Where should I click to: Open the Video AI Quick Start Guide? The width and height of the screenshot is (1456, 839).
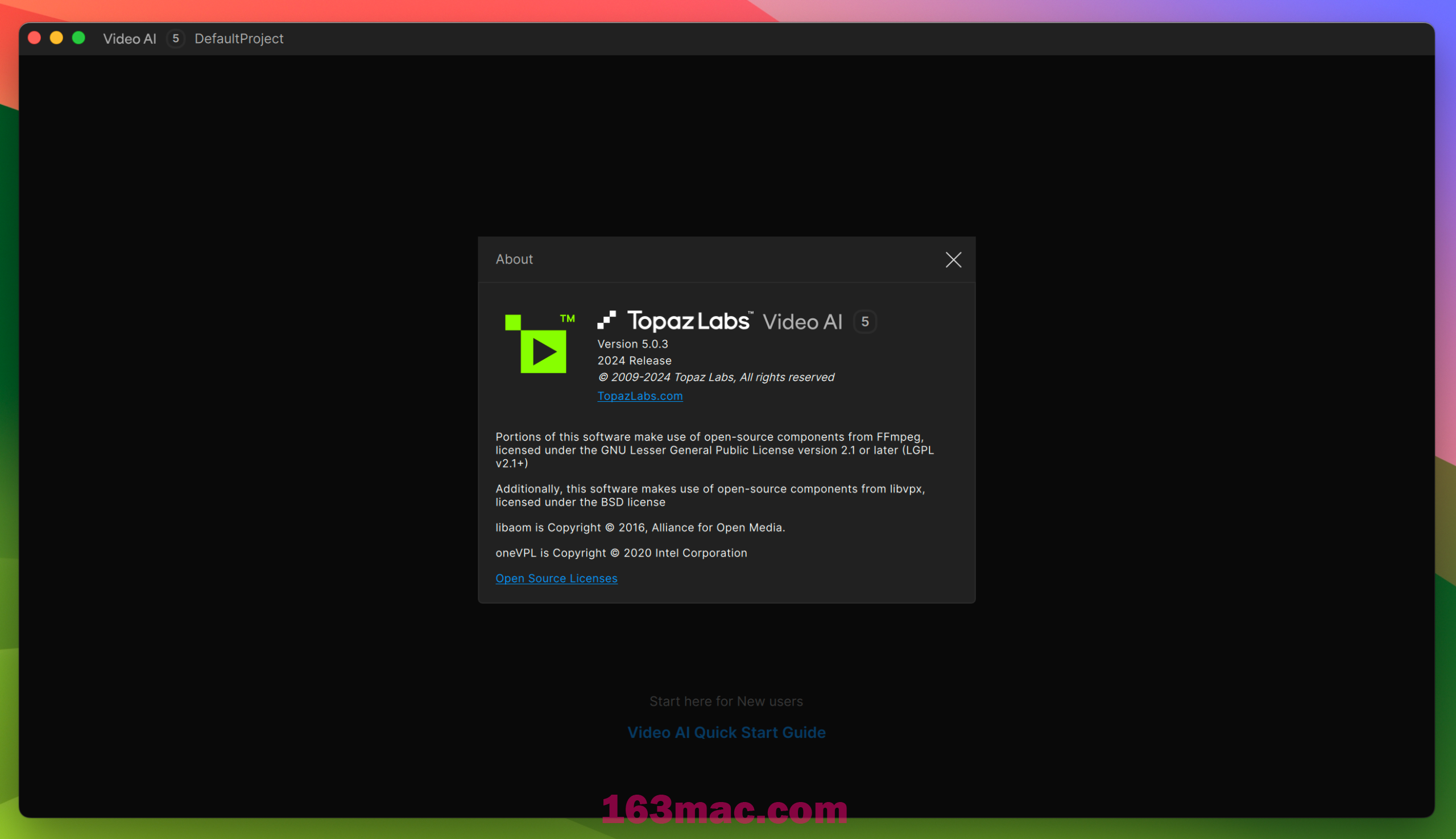pyautogui.click(x=726, y=732)
